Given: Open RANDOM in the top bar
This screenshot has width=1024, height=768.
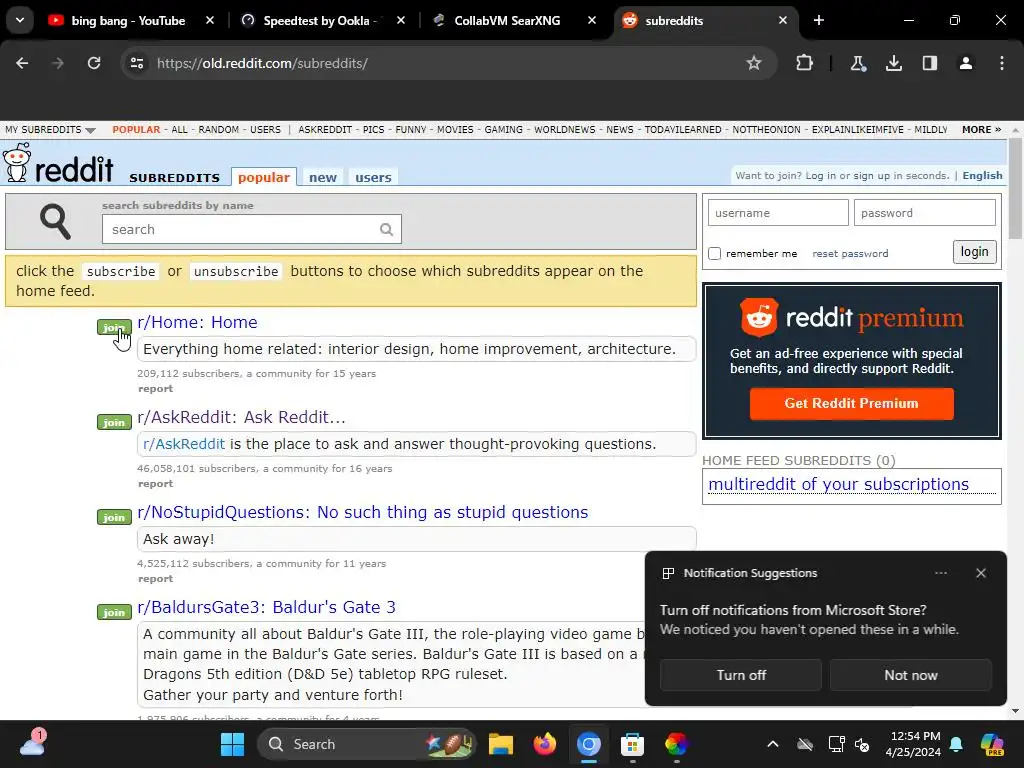Looking at the screenshot, I should click(x=219, y=129).
